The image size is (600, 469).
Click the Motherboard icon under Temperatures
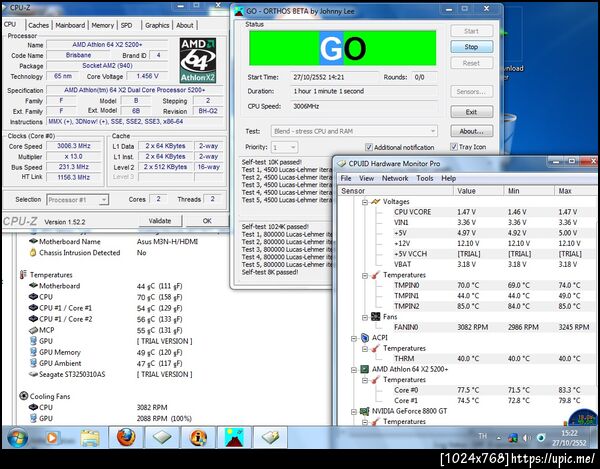(x=33, y=285)
